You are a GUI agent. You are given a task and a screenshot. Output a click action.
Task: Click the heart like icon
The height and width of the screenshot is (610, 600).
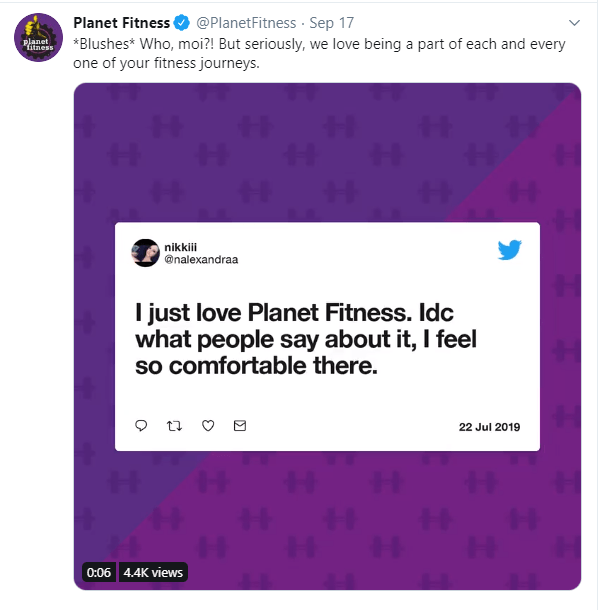coord(208,426)
